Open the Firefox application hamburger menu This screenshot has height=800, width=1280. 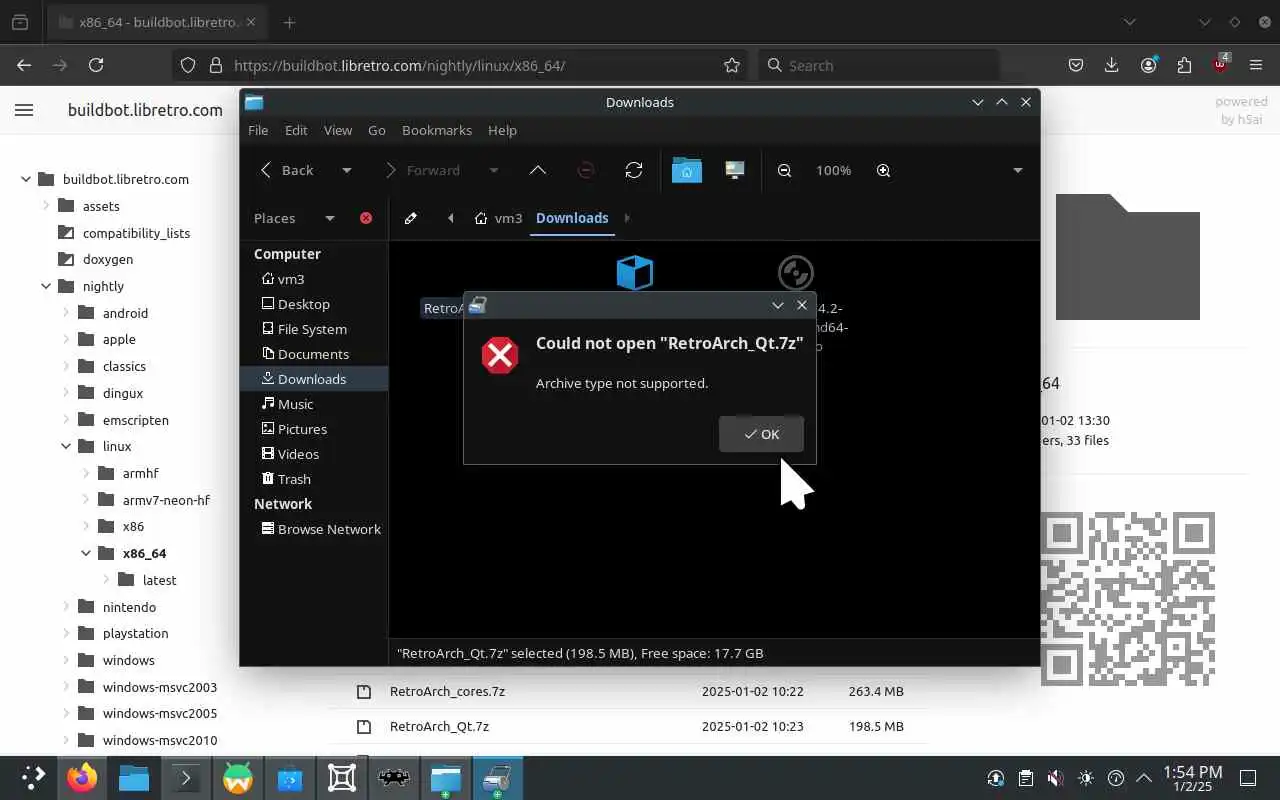[x=1256, y=65]
